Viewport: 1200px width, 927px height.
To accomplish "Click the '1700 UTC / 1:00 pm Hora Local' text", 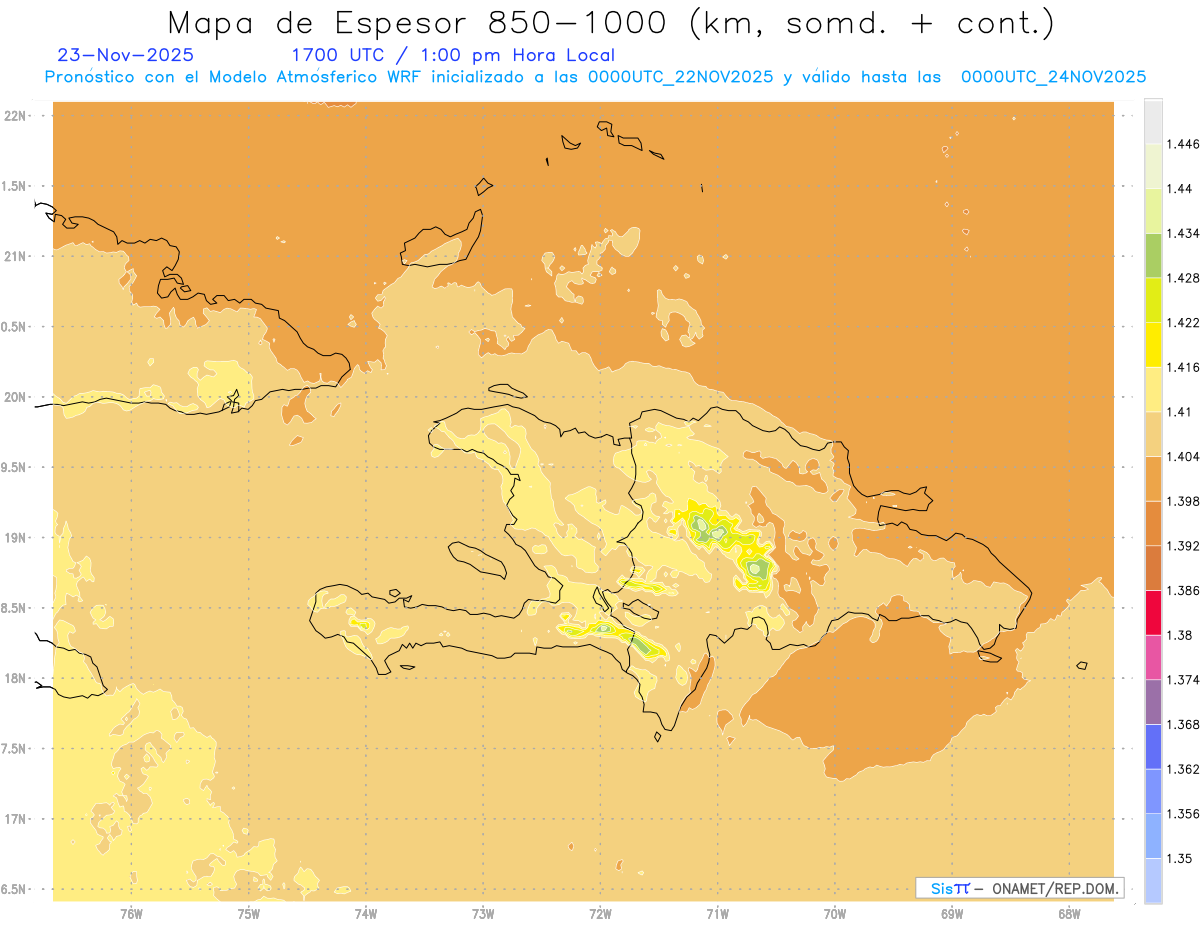I will coord(452,55).
